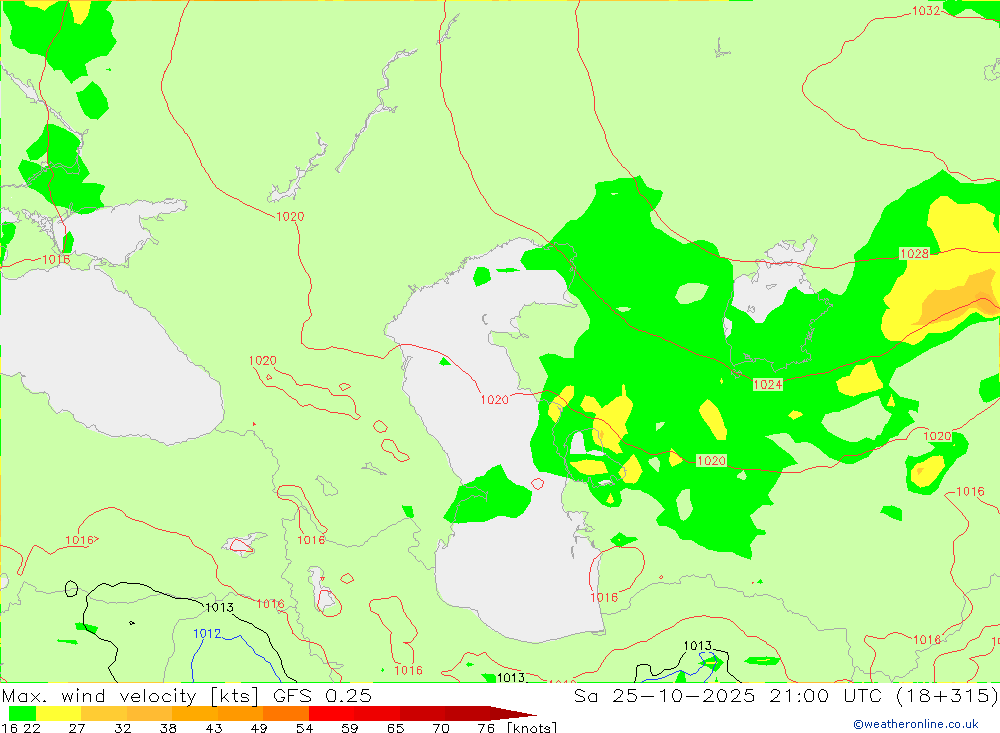
Task: Click the boxed '1024' isobar label
Action: click(767, 384)
